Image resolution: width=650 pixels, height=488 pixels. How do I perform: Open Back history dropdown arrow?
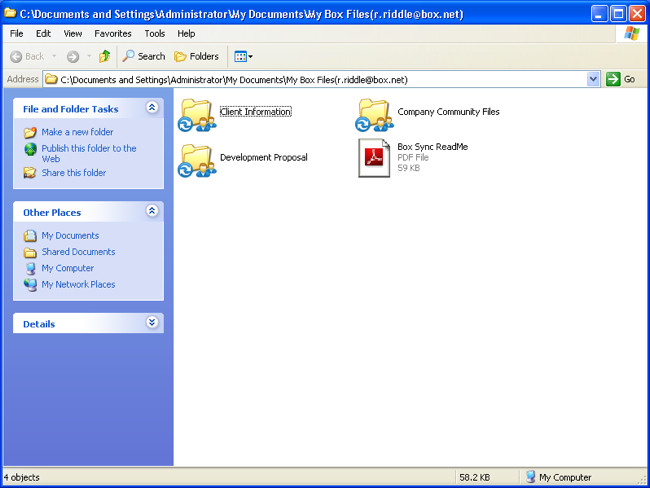click(x=54, y=56)
